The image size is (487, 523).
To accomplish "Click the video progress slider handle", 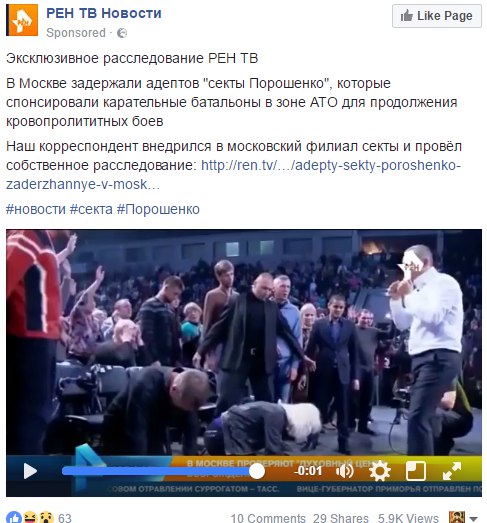I will point(257,471).
